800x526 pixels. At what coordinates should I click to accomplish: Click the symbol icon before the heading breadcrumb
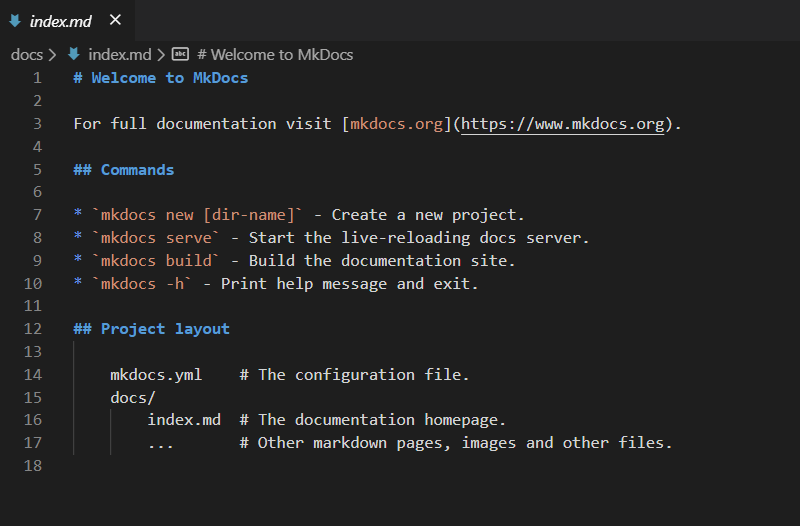click(180, 54)
